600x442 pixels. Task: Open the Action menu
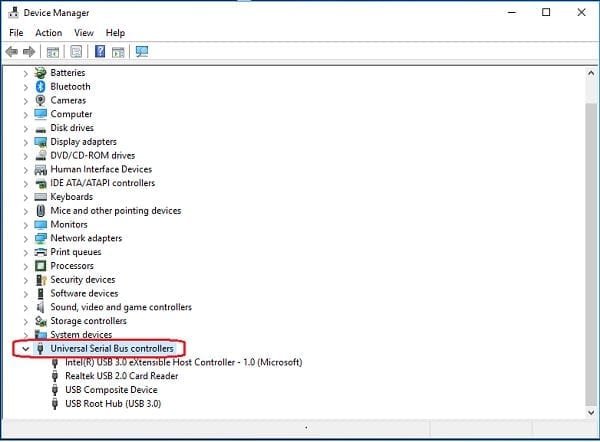coord(48,33)
